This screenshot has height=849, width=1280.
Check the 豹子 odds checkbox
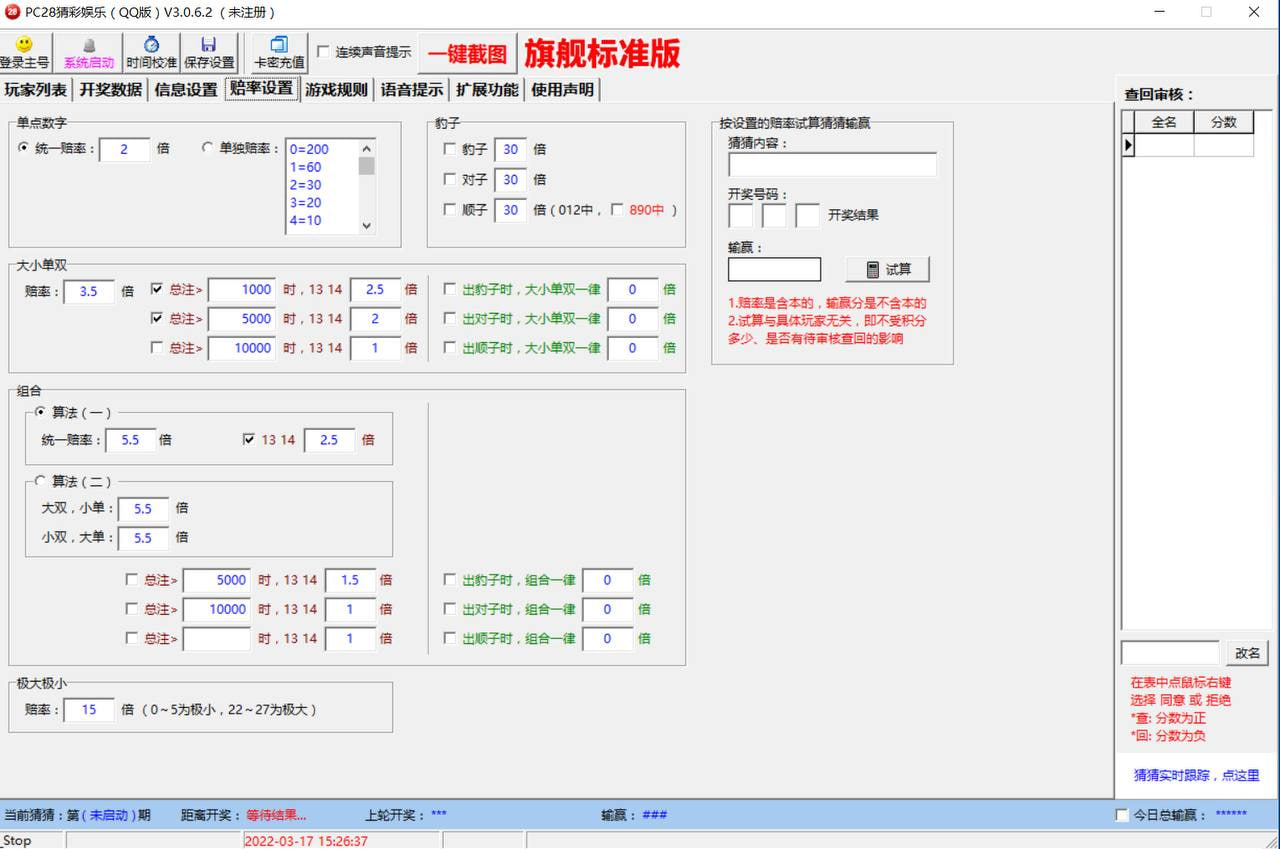tap(450, 149)
